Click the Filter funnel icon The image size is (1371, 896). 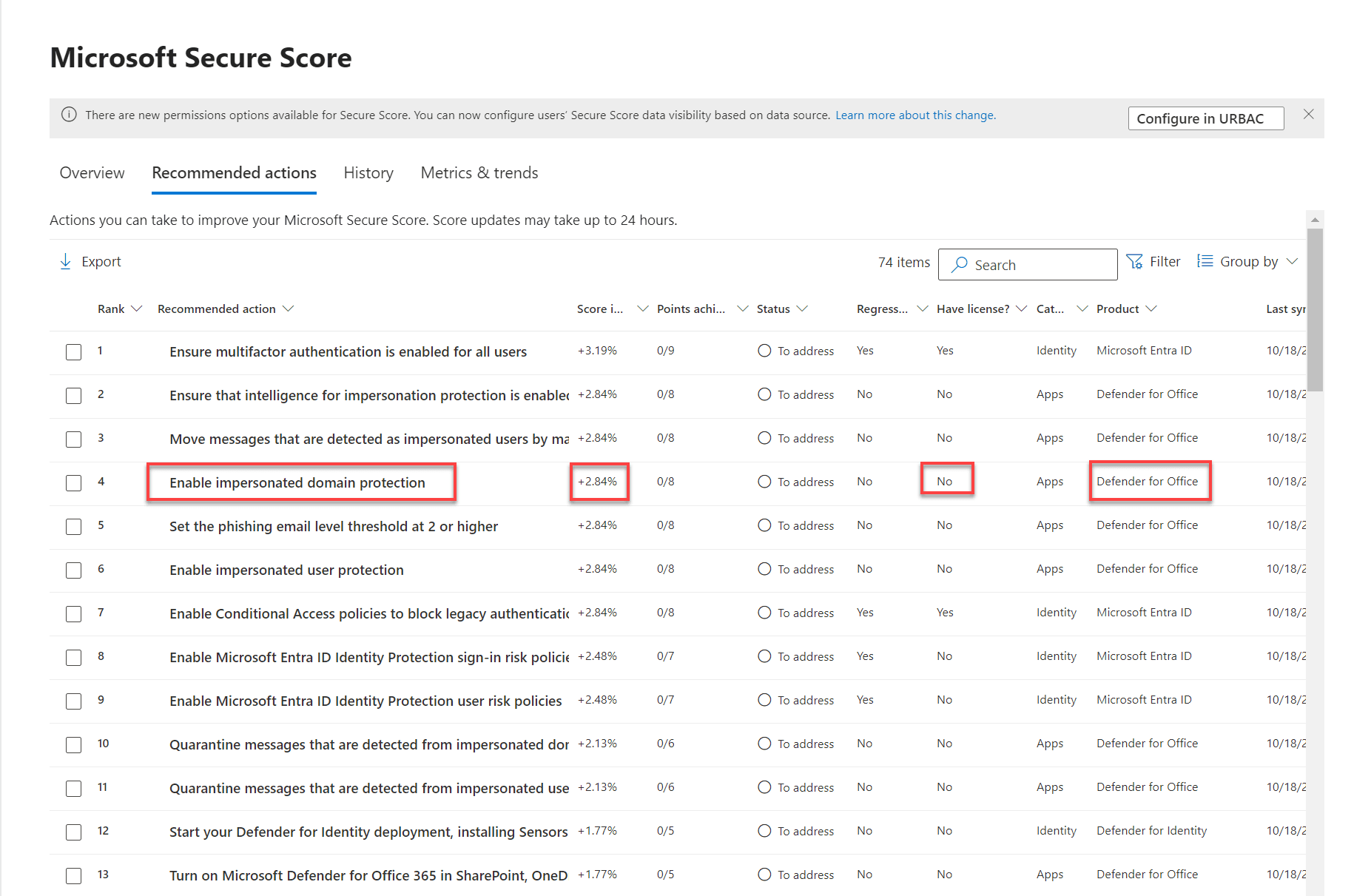tap(1134, 262)
